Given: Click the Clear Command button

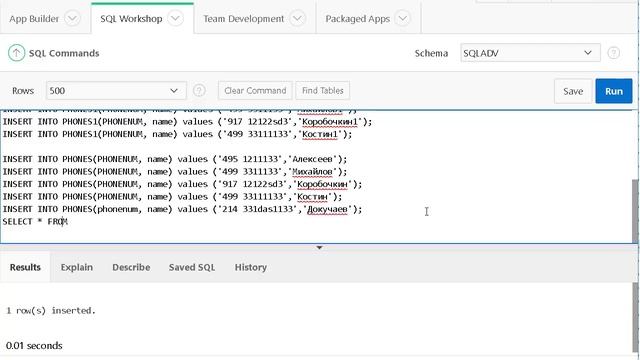Looking at the screenshot, I should click(255, 91).
